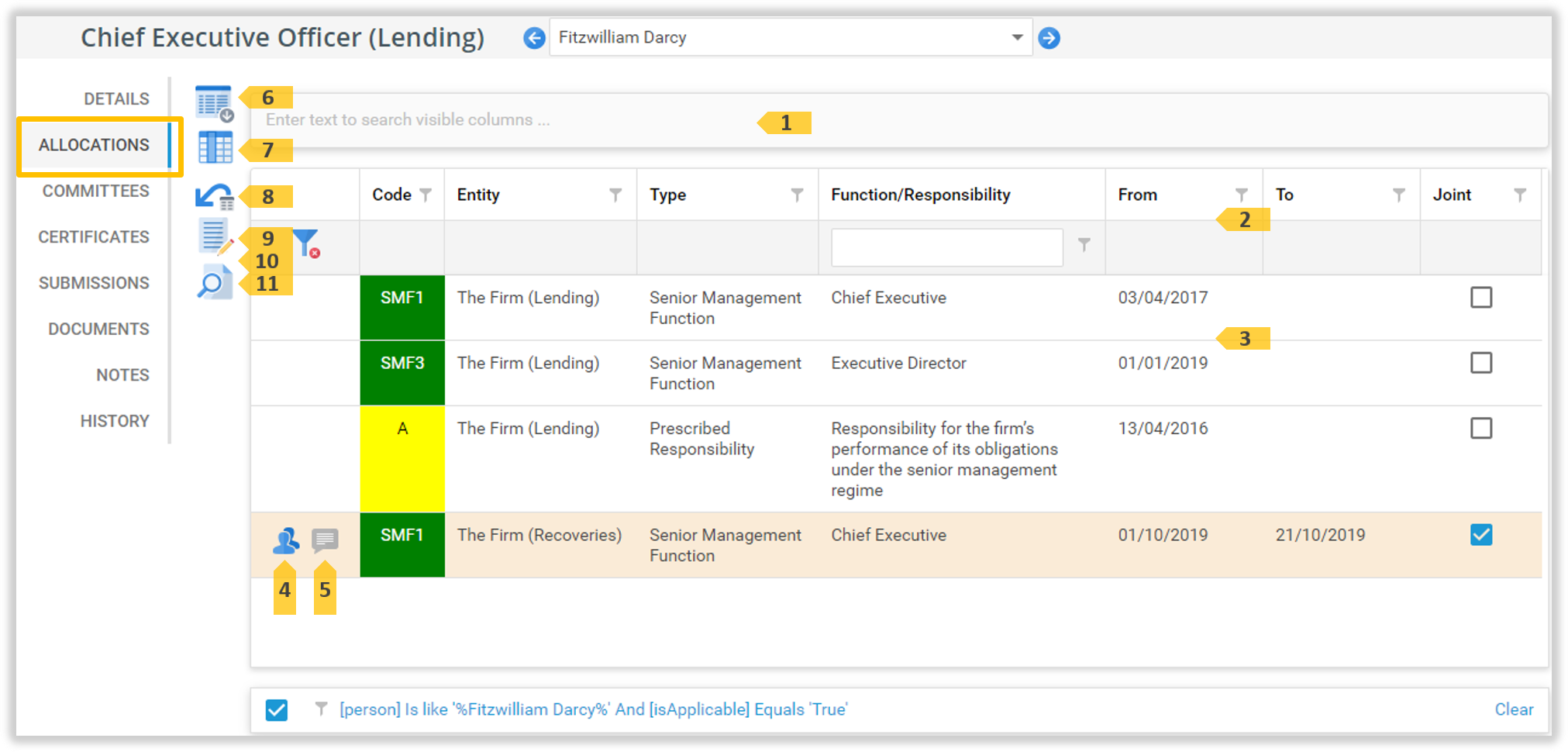Open the HISTORY tab
The width and height of the screenshot is (1568, 752).
click(115, 420)
